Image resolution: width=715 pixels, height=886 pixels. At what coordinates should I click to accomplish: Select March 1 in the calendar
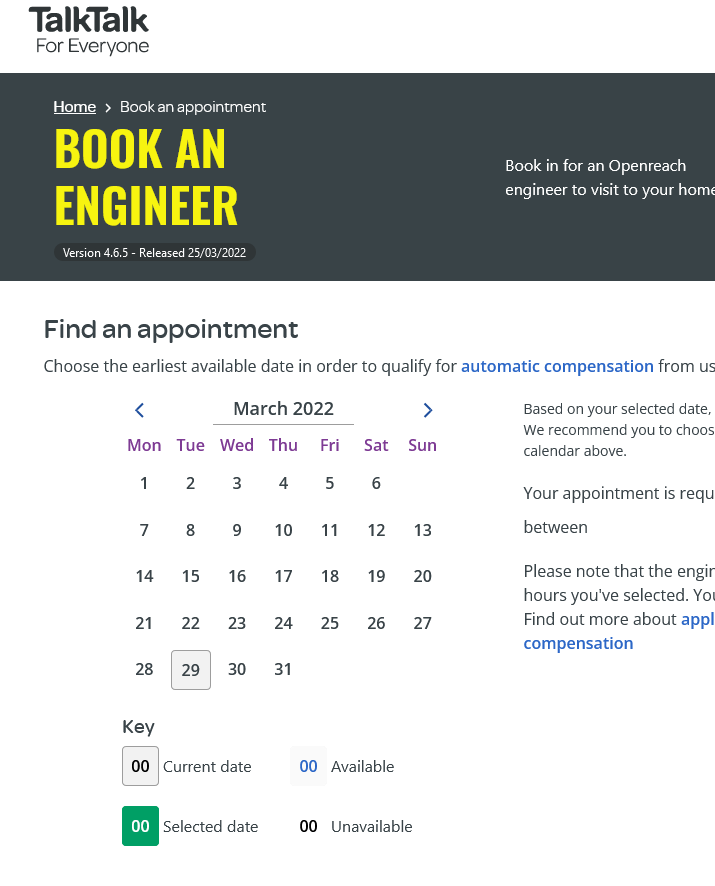(144, 484)
